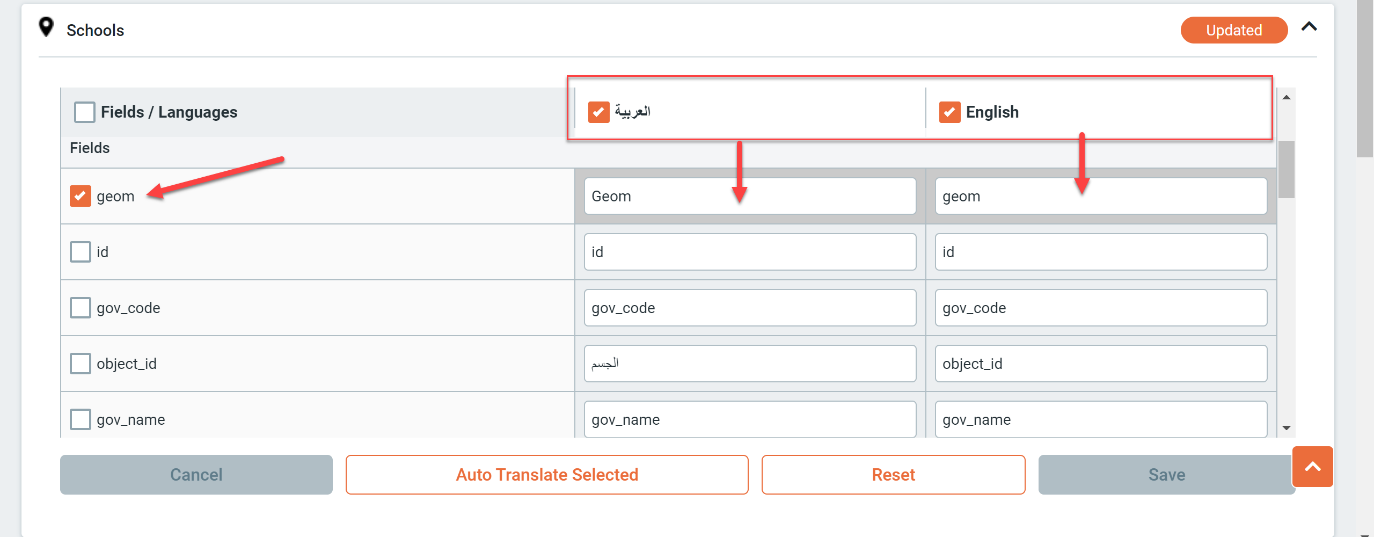The width and height of the screenshot is (1374, 537).
Task: Click the Arabic input field for geom
Action: coord(750,196)
